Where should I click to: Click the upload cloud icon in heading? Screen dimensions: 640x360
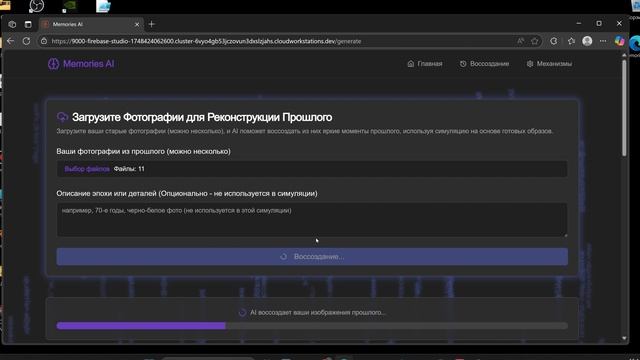click(62, 118)
